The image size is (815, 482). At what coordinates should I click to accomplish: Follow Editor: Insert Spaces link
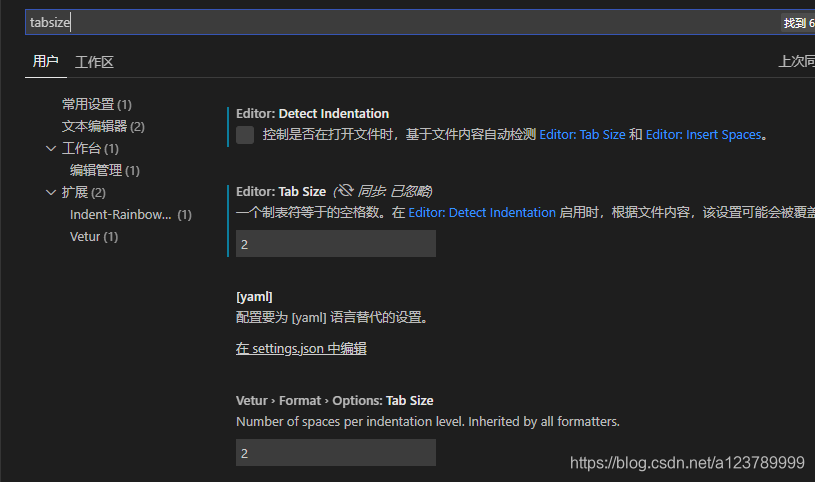click(703, 135)
